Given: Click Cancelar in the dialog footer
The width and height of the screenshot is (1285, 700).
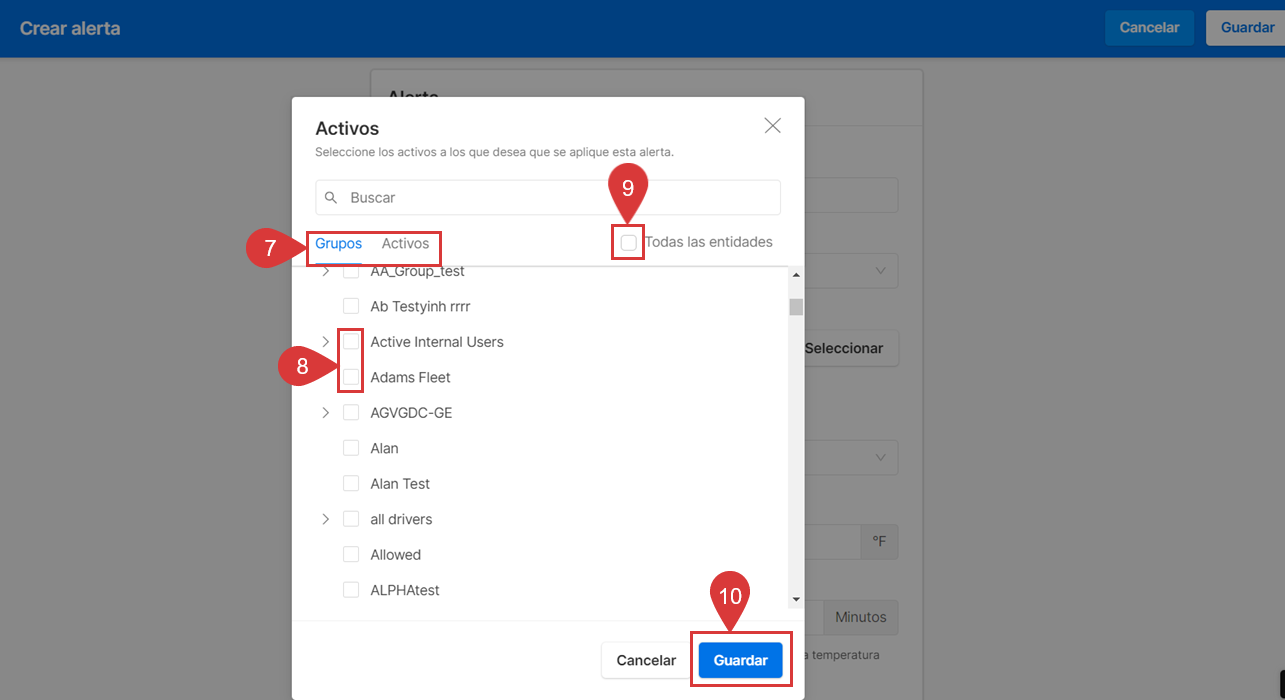Looking at the screenshot, I should [x=646, y=660].
